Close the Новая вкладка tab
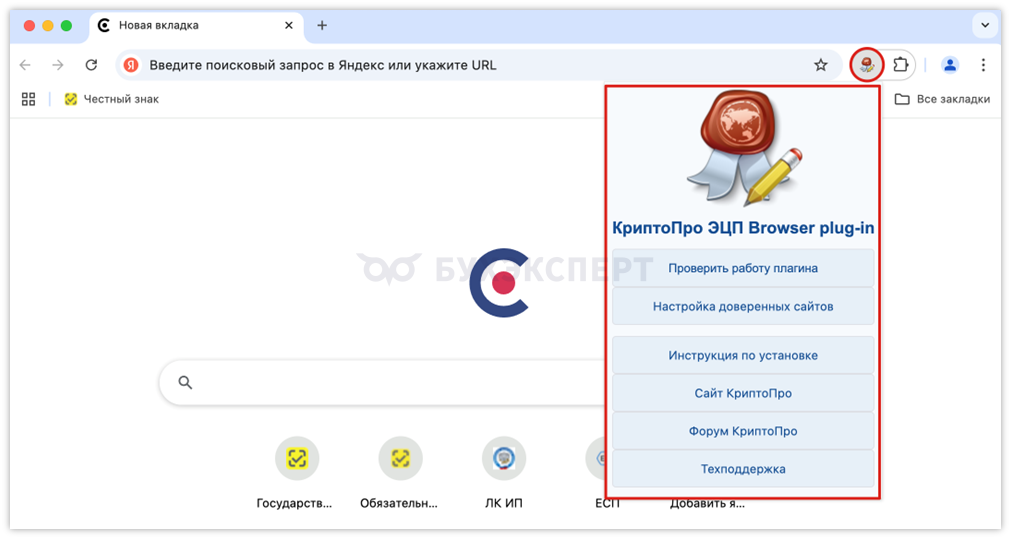The image size is (1011, 539). click(289, 25)
